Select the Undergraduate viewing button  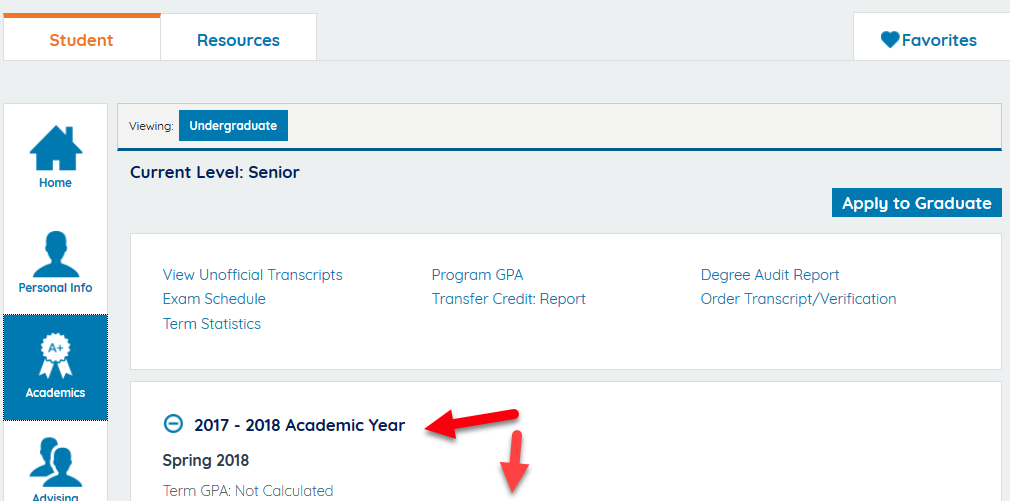click(233, 126)
